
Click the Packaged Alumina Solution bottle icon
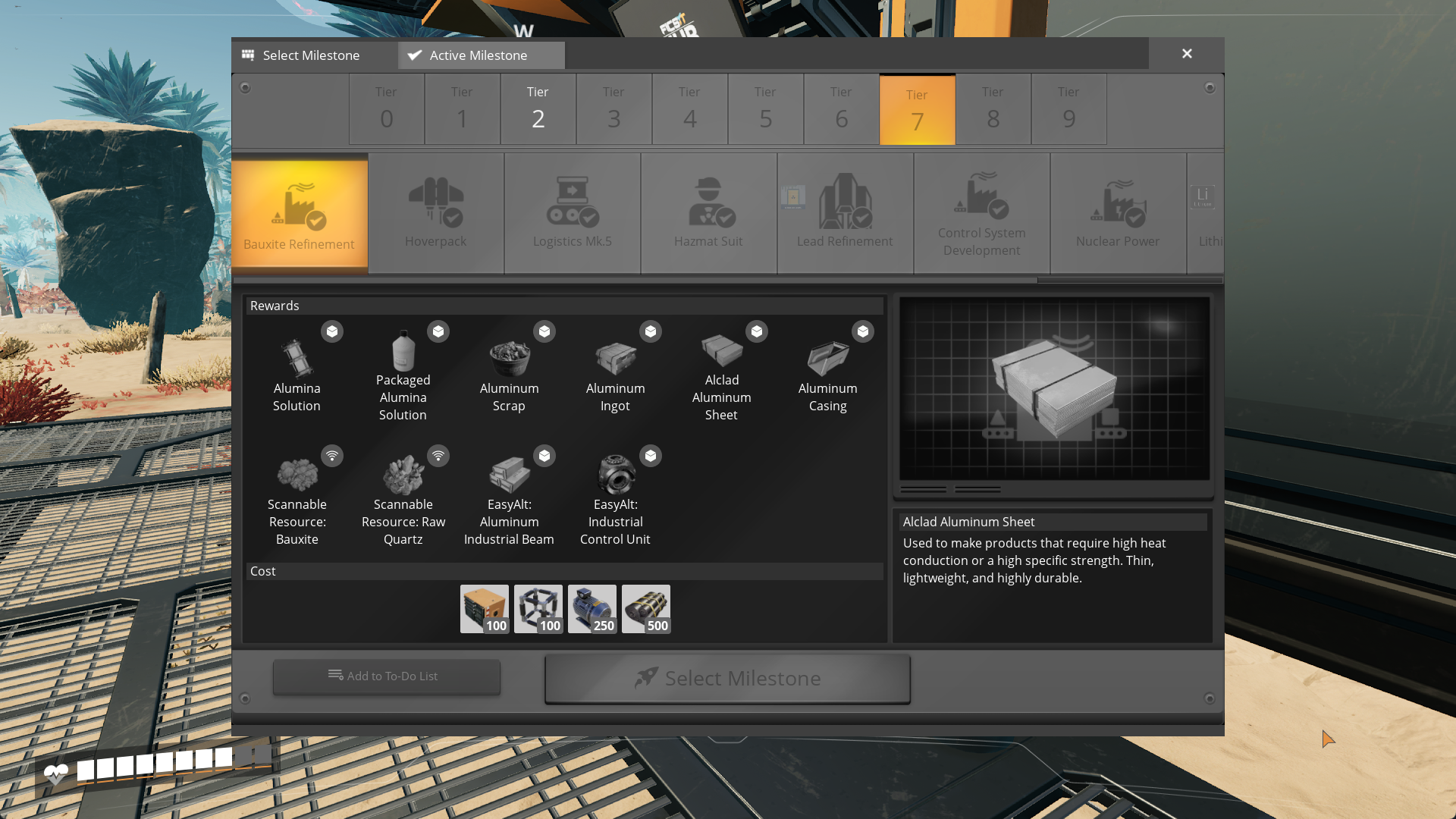point(403,350)
